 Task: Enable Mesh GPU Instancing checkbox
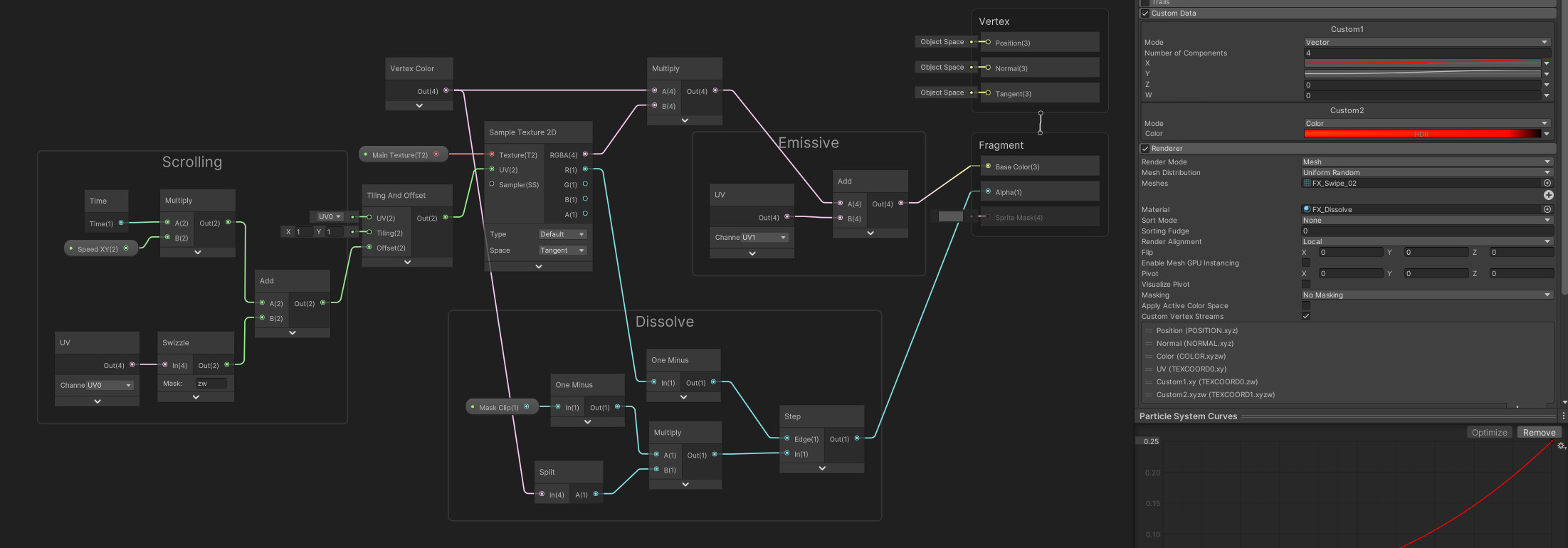1306,263
